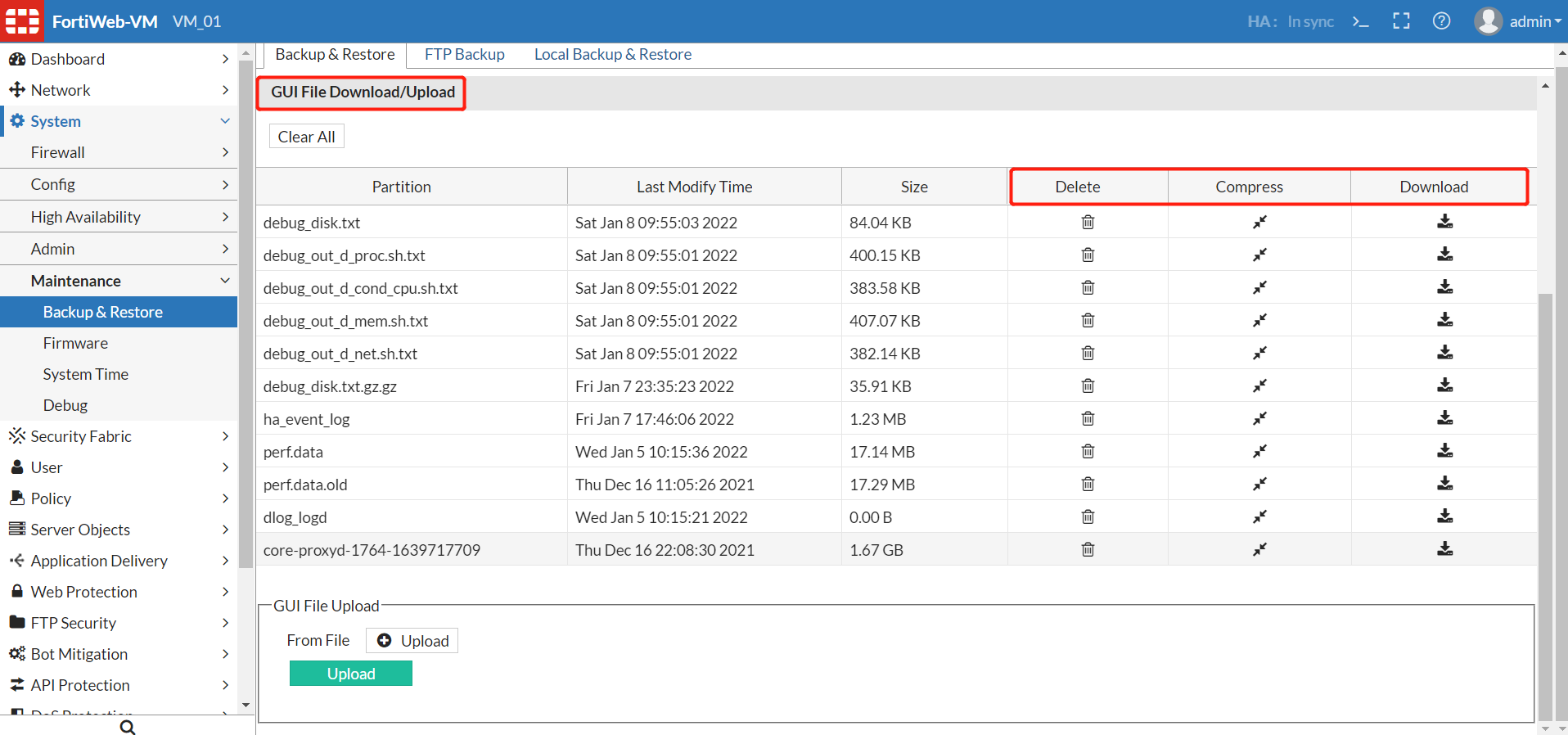The height and width of the screenshot is (735, 1568).
Task: Expand the Dashboard menu
Action: 119,59
